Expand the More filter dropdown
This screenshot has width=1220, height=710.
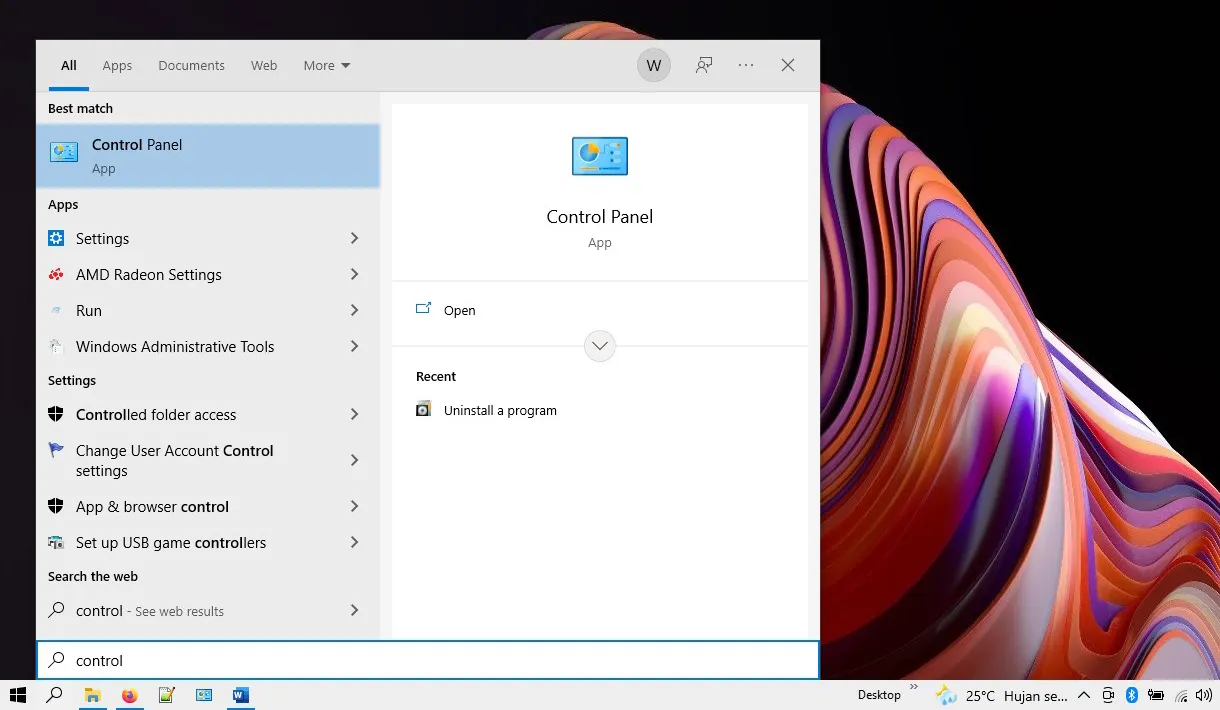(x=326, y=65)
